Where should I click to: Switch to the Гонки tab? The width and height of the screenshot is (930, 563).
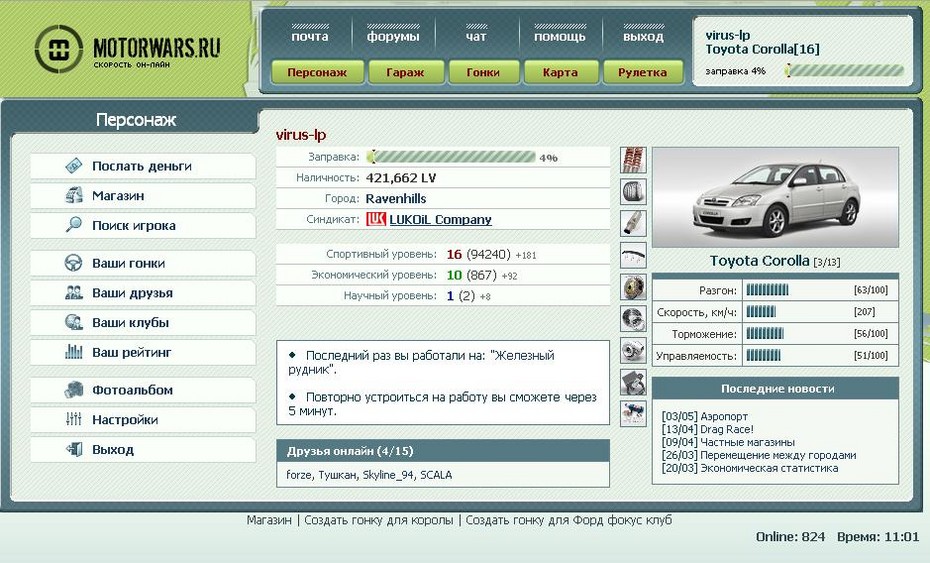483,72
